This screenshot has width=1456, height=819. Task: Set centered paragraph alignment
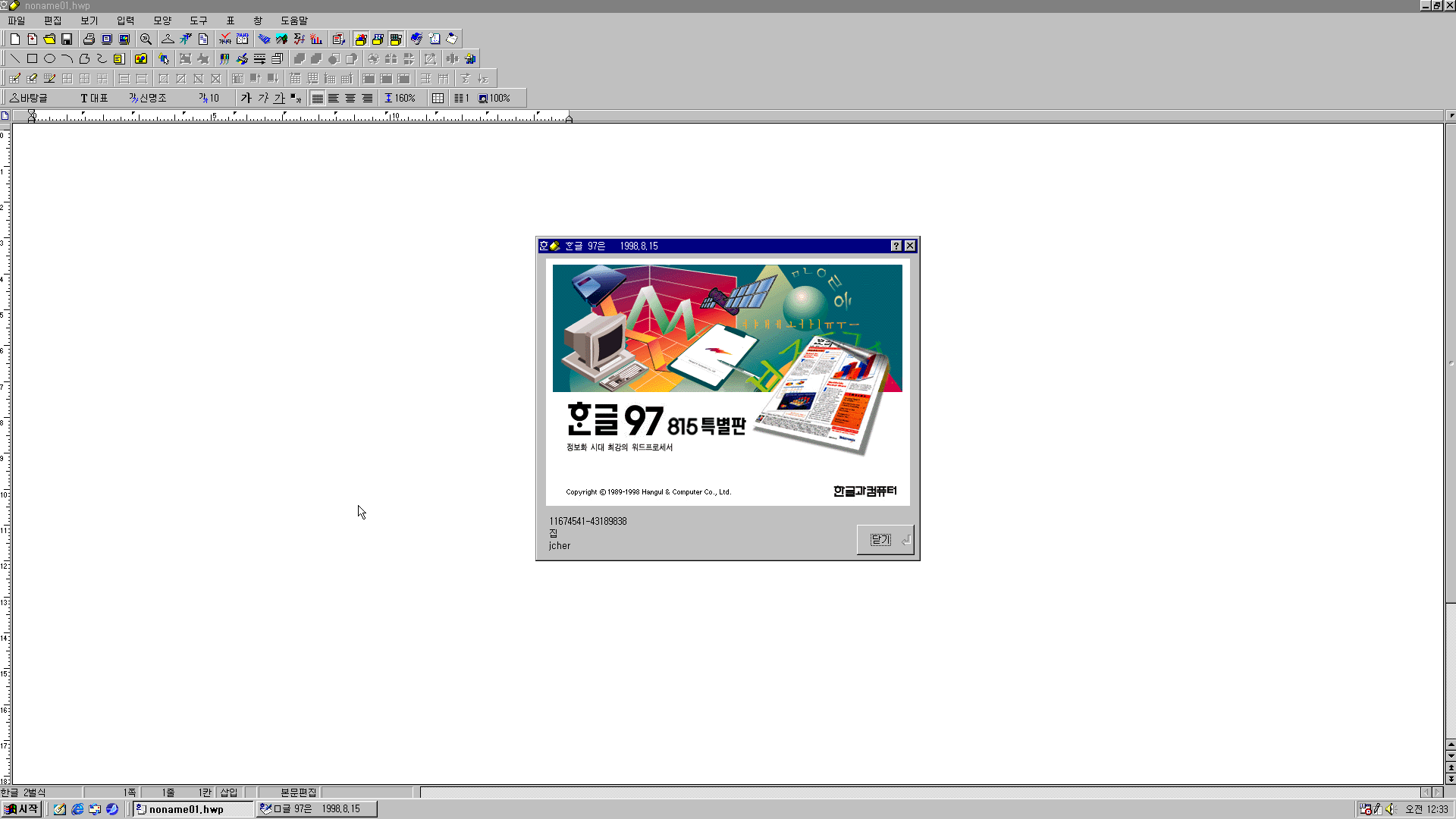350,98
